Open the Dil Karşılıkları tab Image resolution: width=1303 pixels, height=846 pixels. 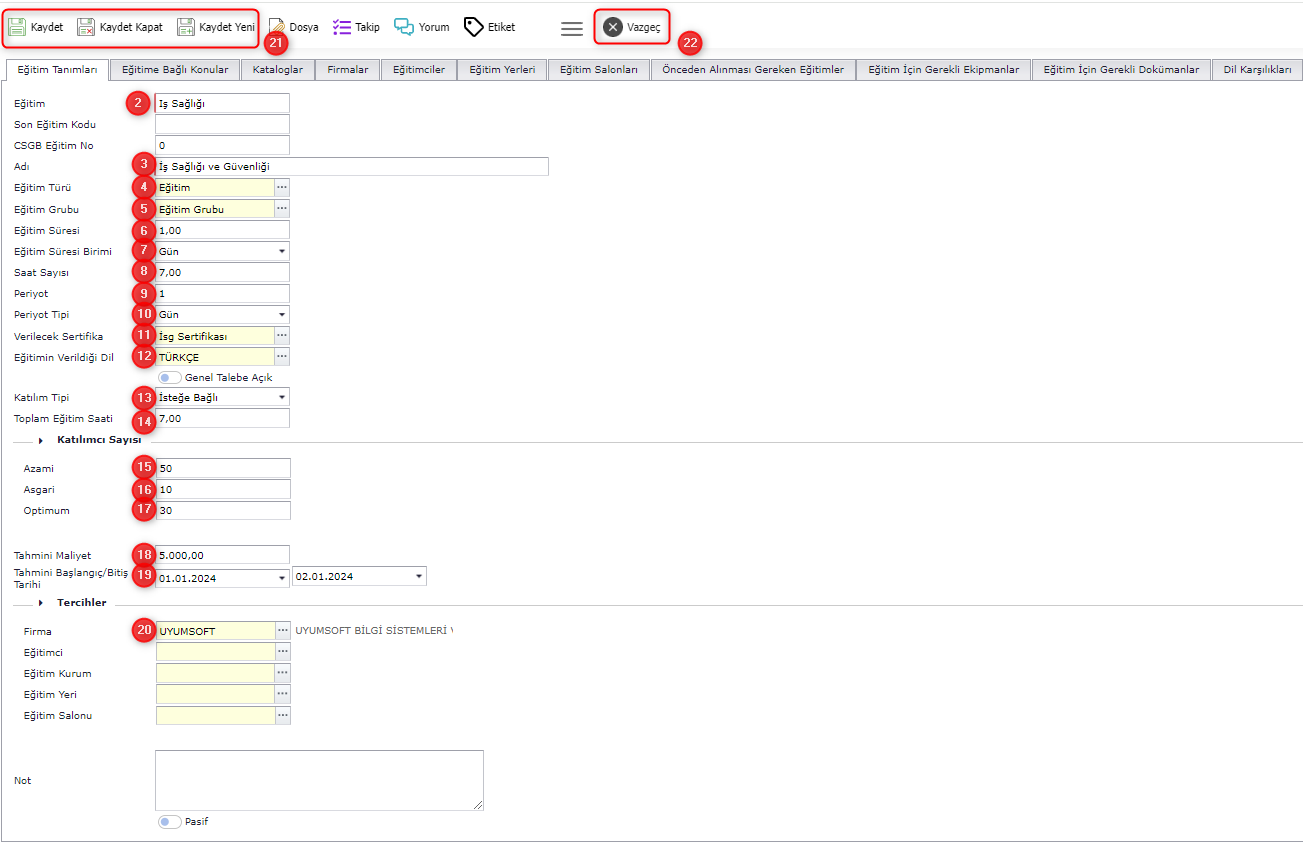tap(1257, 70)
